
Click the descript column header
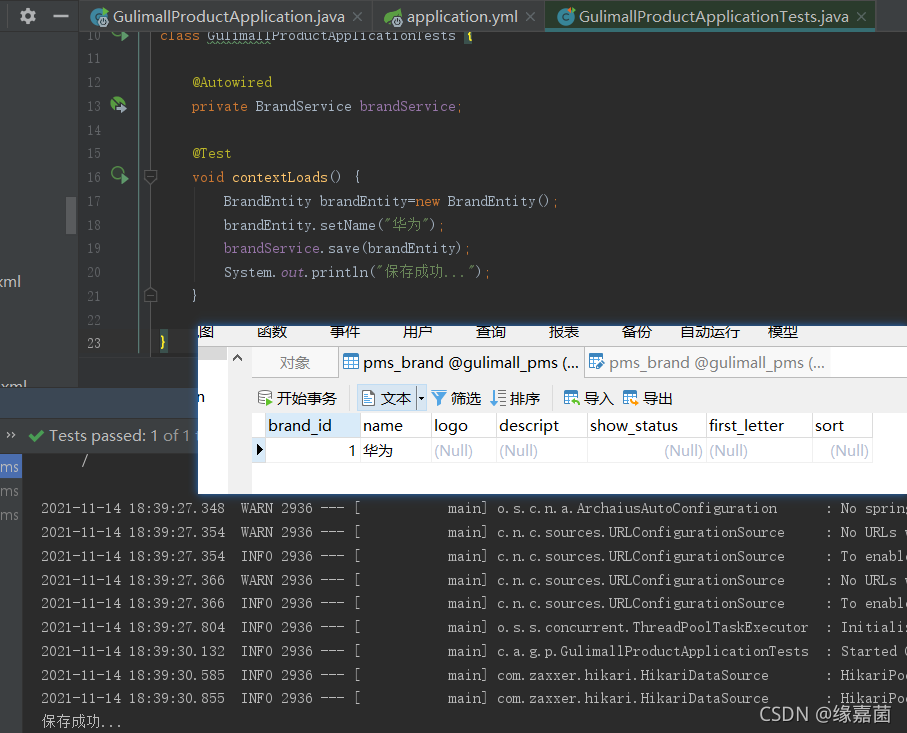pos(541,426)
